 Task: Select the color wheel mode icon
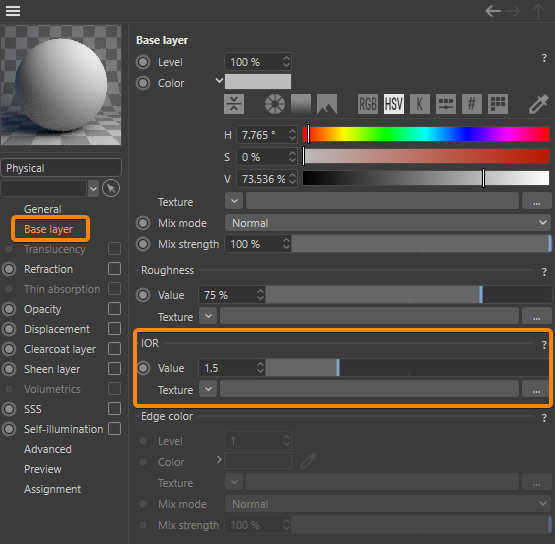(x=275, y=104)
